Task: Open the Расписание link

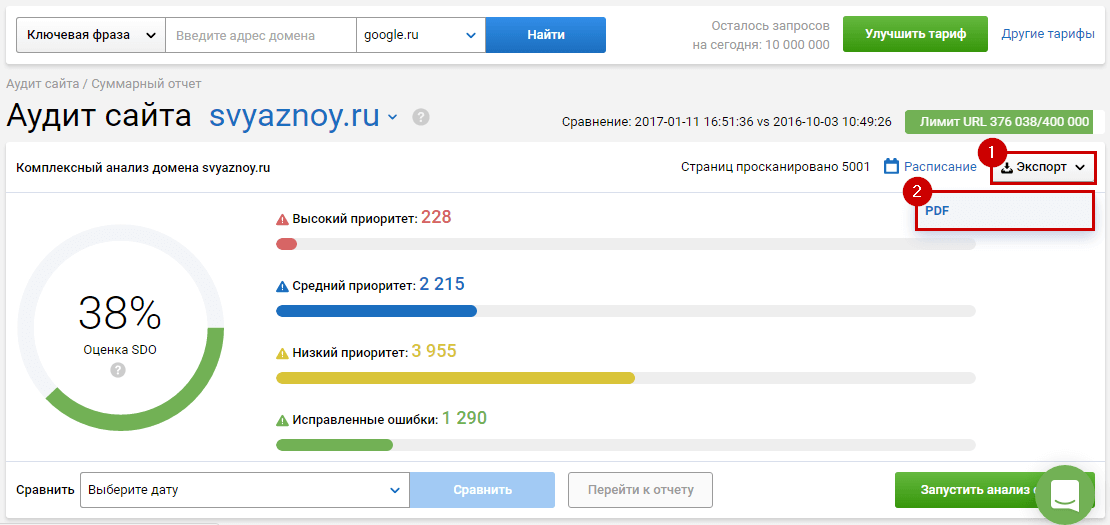Action: pos(940,167)
